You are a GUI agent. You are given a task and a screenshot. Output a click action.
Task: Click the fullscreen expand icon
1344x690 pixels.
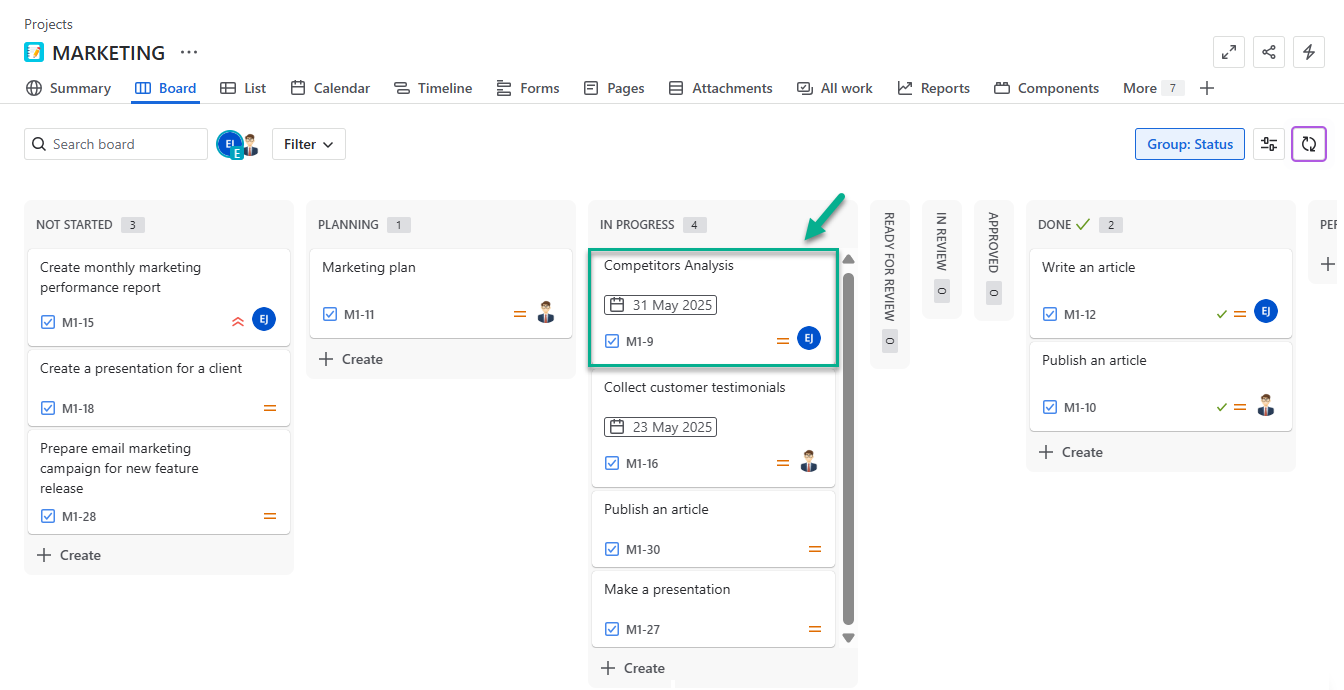[1228, 52]
